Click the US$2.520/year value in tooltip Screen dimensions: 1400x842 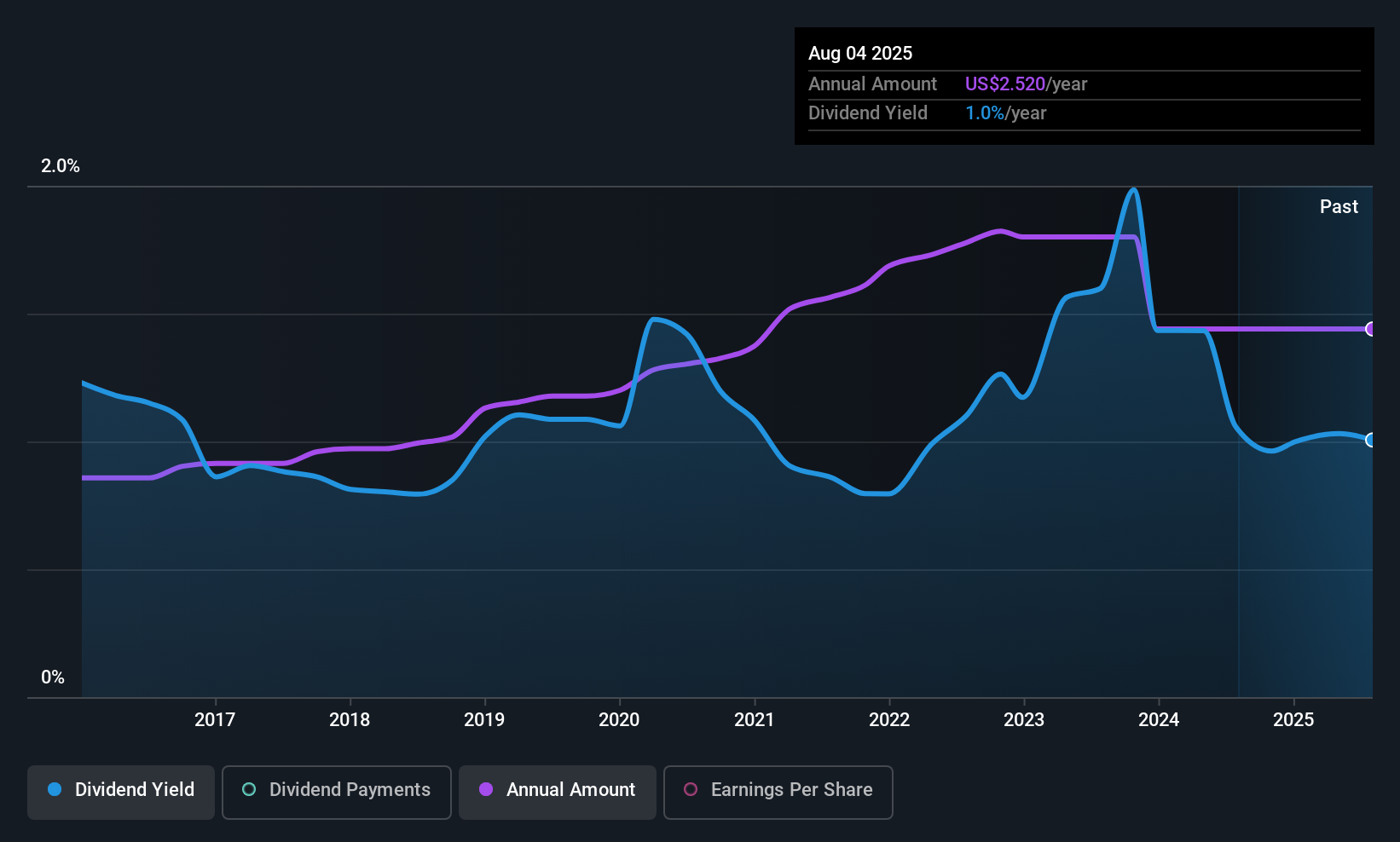[1026, 84]
